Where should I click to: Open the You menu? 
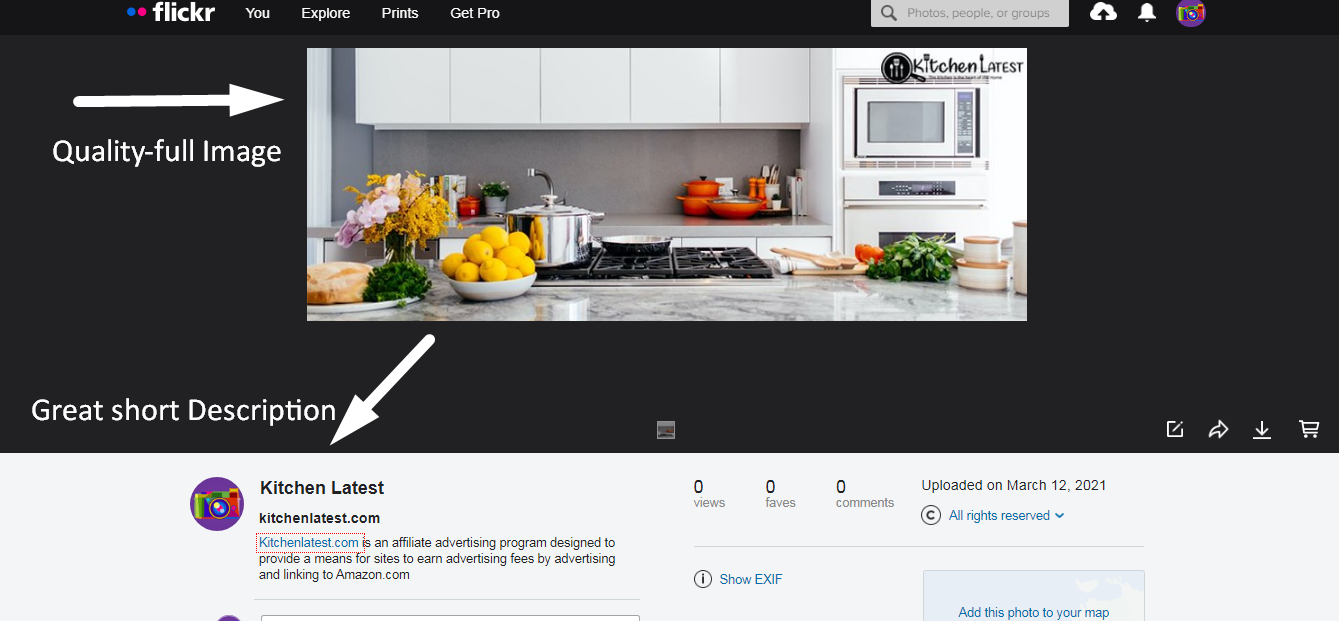(258, 13)
